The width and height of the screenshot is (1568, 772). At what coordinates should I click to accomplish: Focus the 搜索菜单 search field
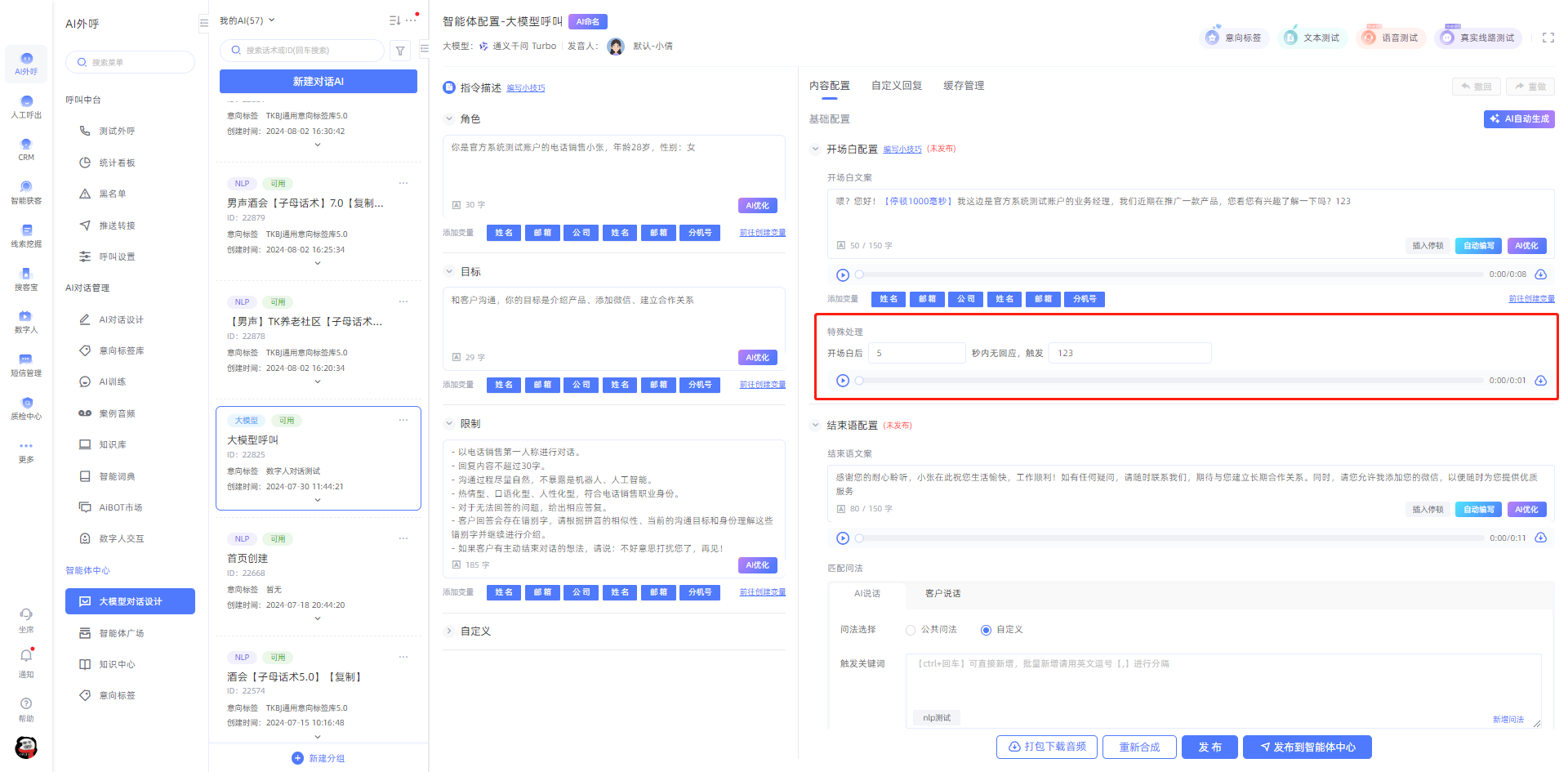[x=131, y=62]
